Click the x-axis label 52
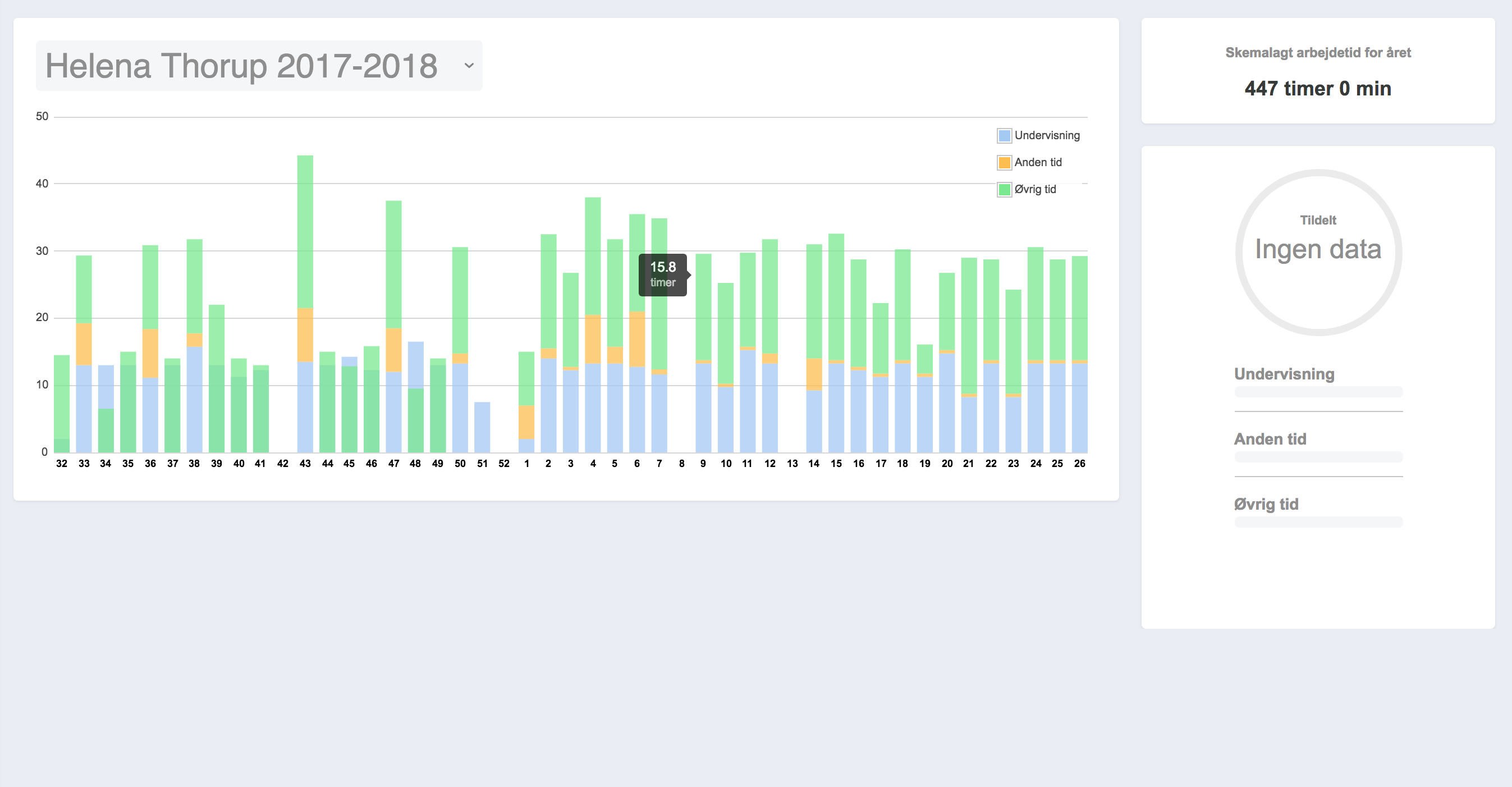This screenshot has width=1512, height=787. [503, 464]
